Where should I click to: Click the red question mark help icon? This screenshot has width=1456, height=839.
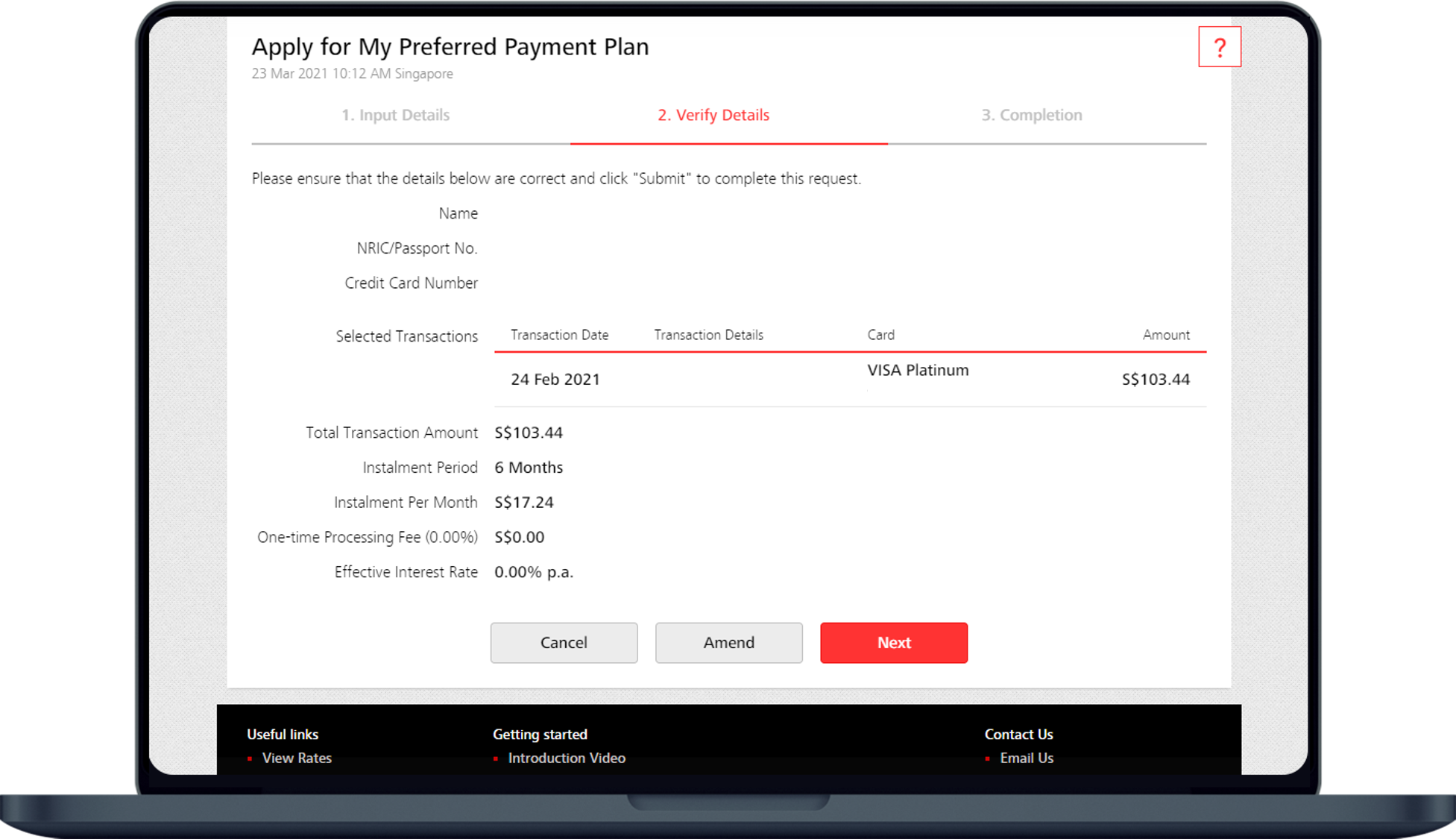[1219, 47]
